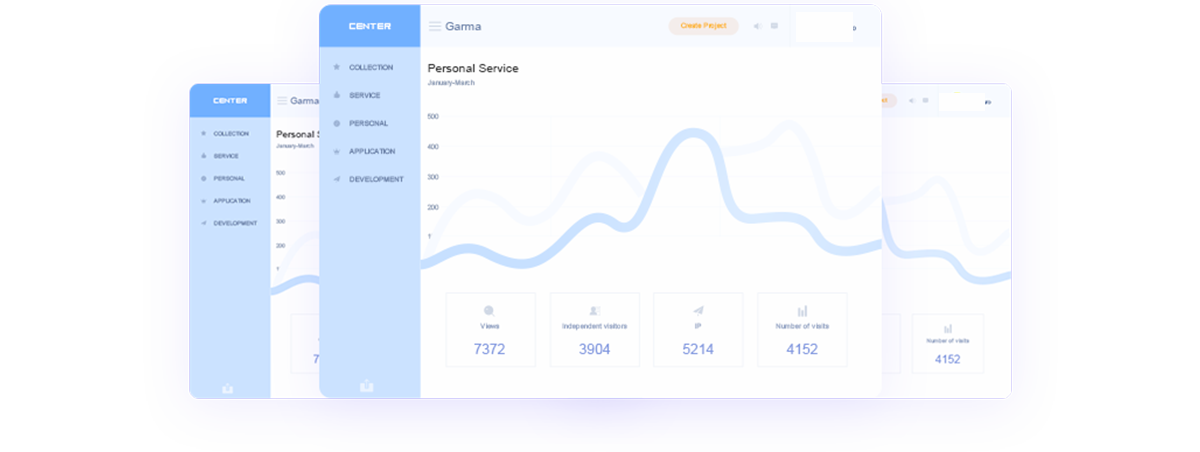Open DEVELOPMENT in the front window sidebar
Viewport: 1200px width, 452px height.
[375, 179]
